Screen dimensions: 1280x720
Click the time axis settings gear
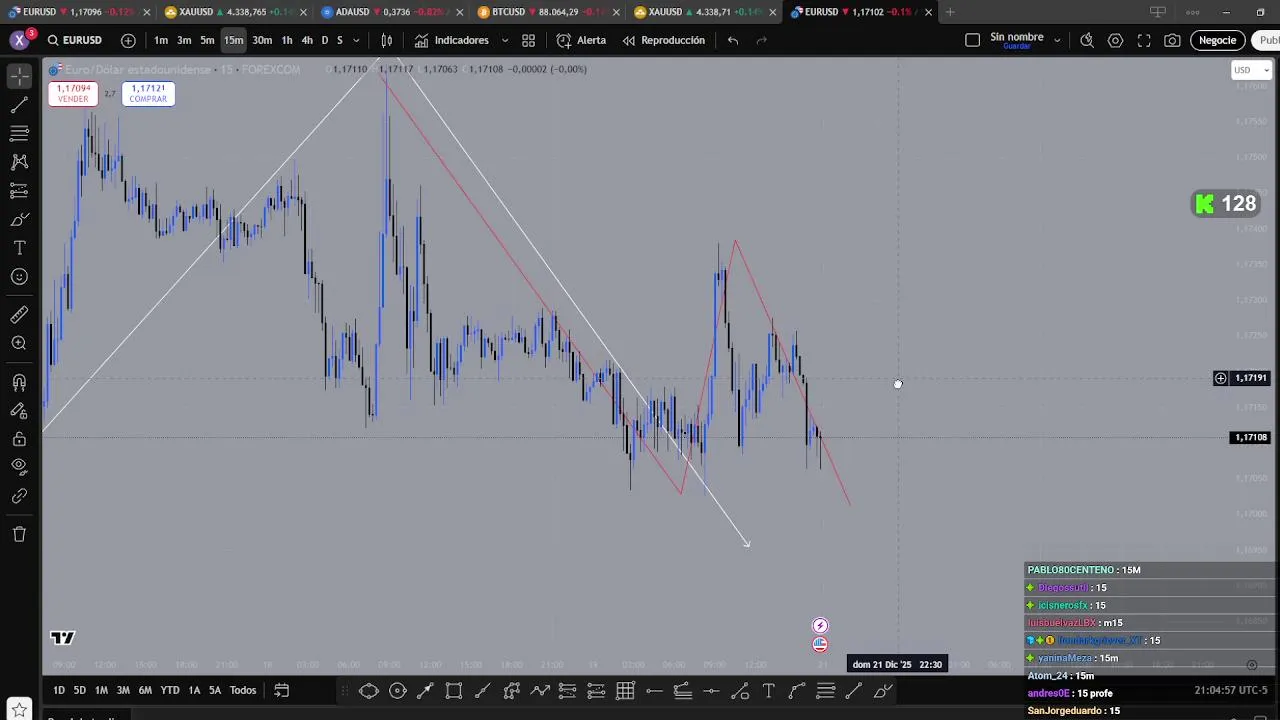[1251, 665]
